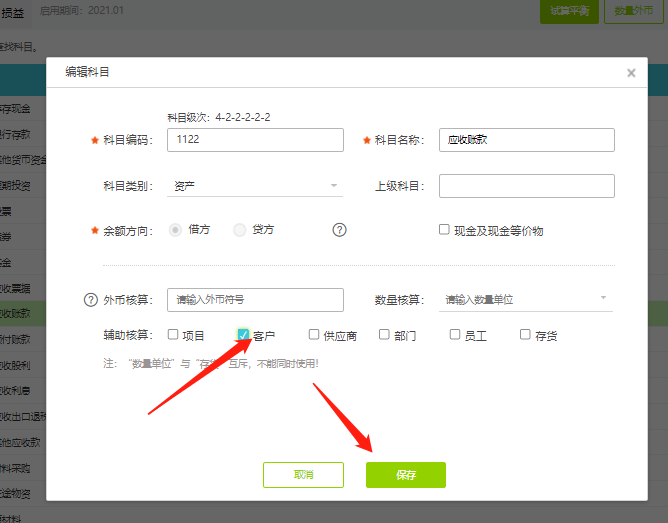
Task: Click 试算平衡 button in background page
Action: [x=569, y=11]
